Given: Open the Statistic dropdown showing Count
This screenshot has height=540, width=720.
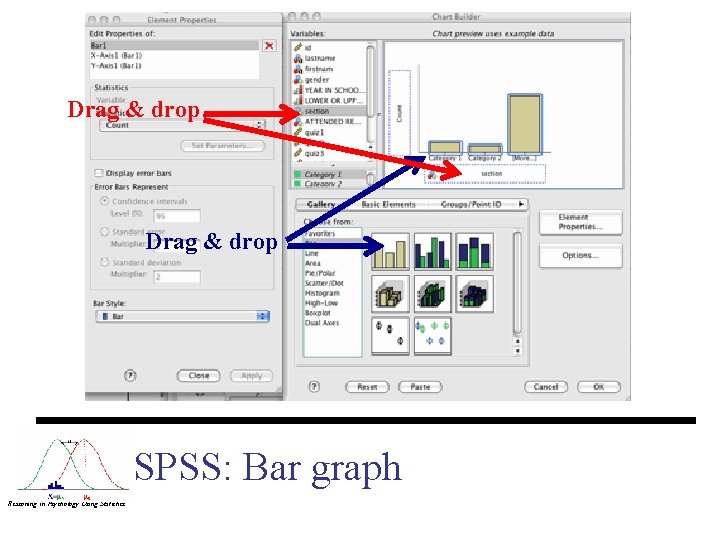Looking at the screenshot, I should tap(182, 125).
